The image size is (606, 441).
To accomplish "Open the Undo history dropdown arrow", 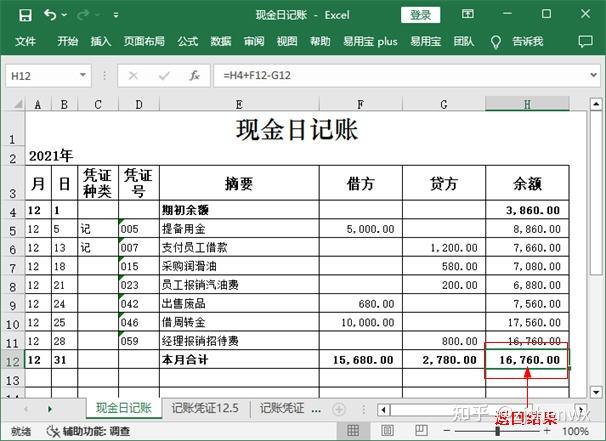I will (65, 15).
